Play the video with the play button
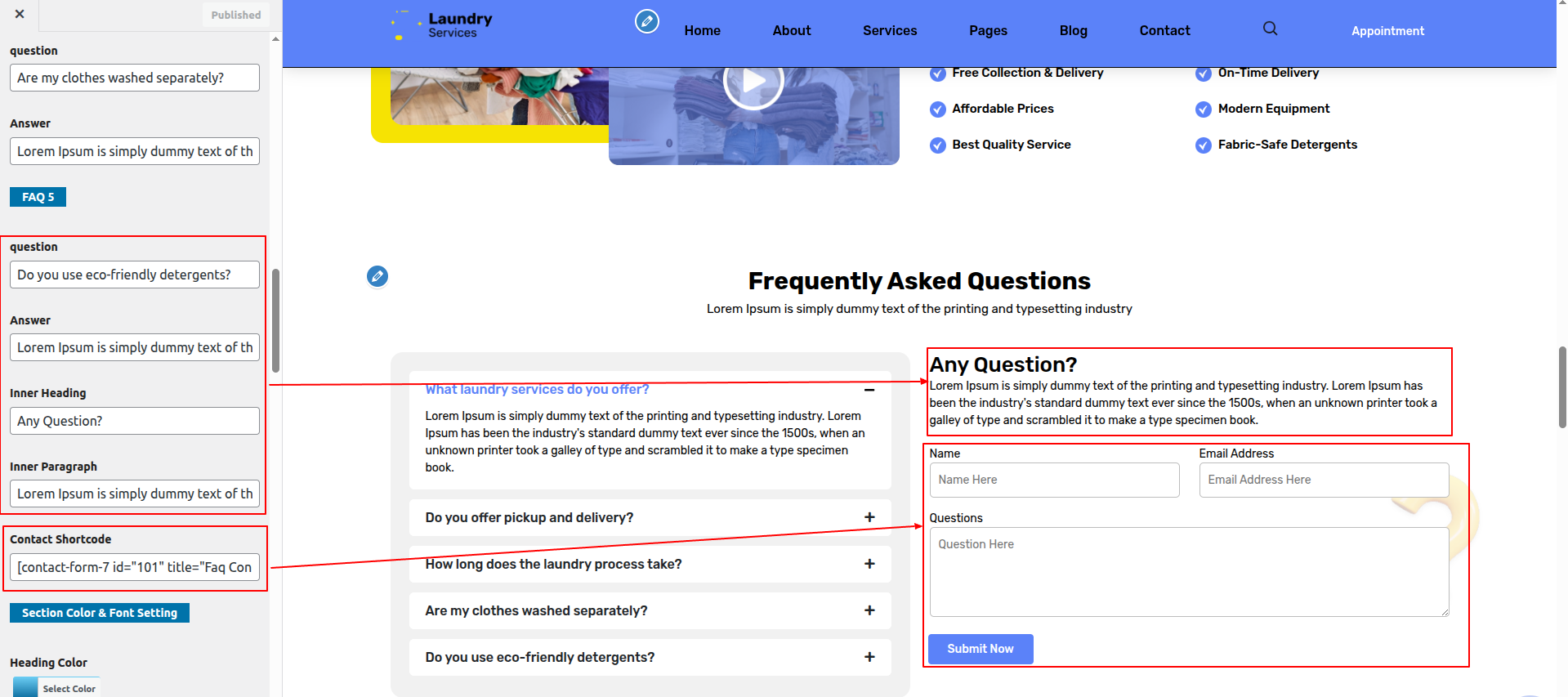The width and height of the screenshot is (1568, 697). coord(753,81)
